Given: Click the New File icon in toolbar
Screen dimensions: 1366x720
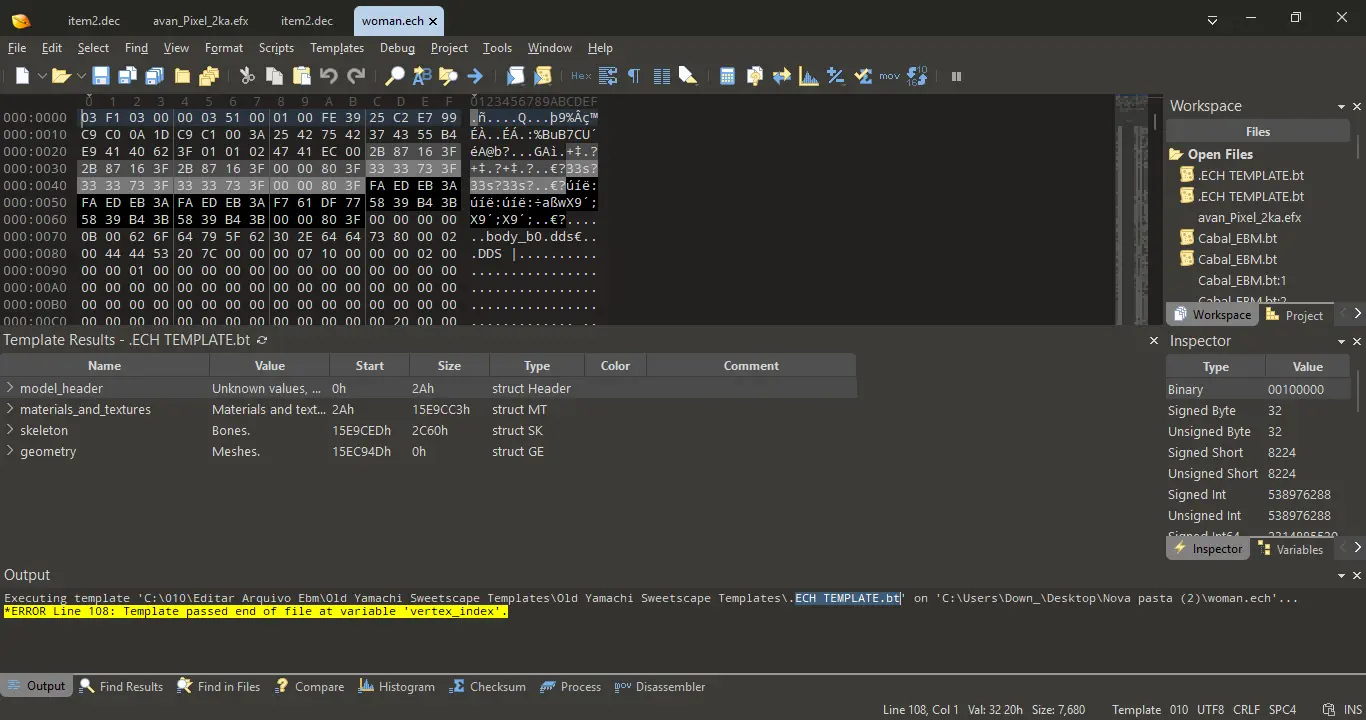Looking at the screenshot, I should click(22, 76).
